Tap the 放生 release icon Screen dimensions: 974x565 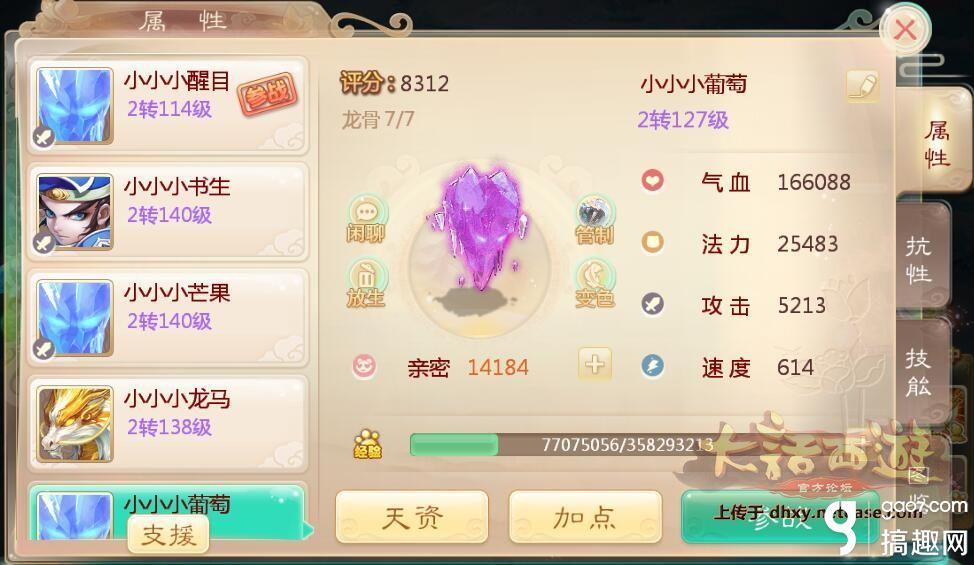click(366, 284)
